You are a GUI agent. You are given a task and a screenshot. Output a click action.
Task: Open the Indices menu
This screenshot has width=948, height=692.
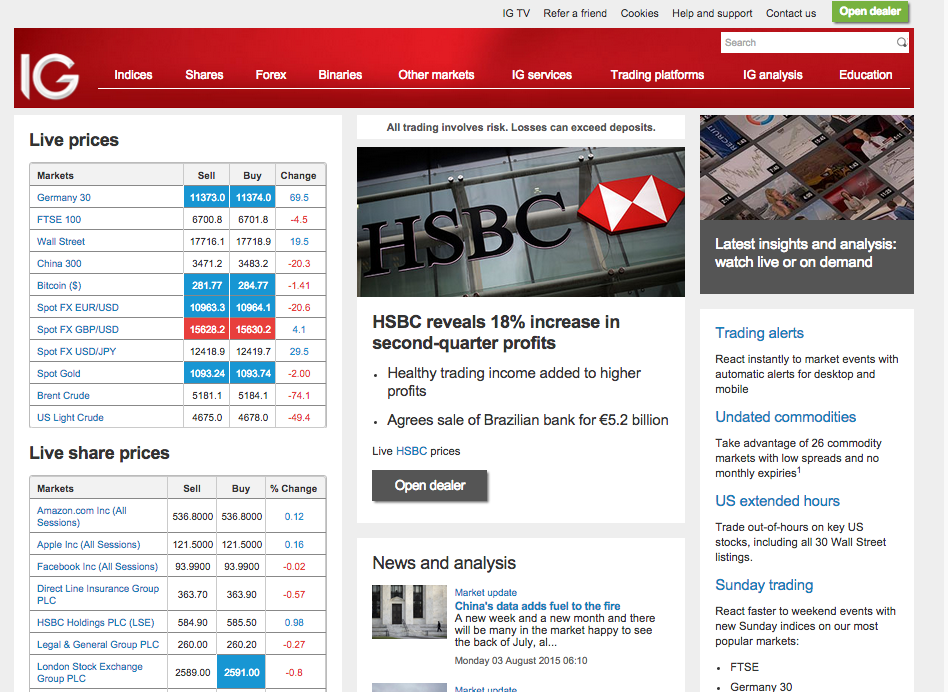click(x=133, y=75)
